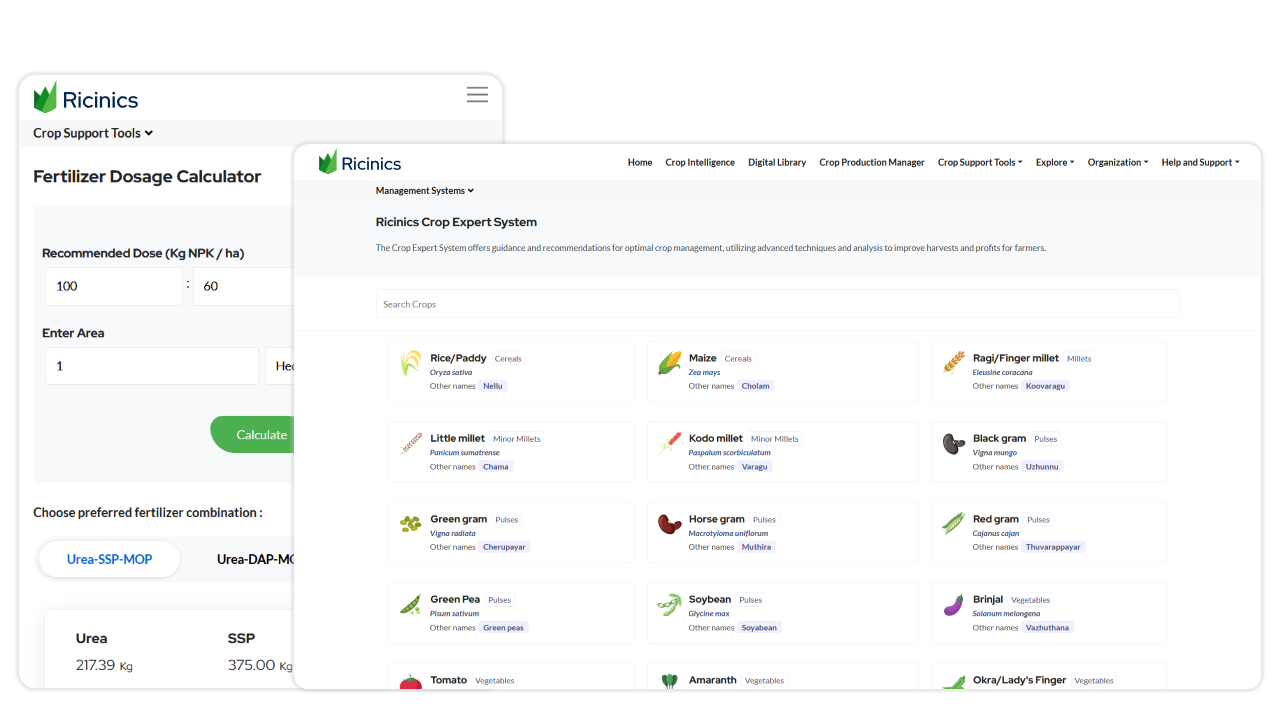Select the Ragi/Finger millet icon
Viewport: 1280px width, 720px height.
[954, 362]
